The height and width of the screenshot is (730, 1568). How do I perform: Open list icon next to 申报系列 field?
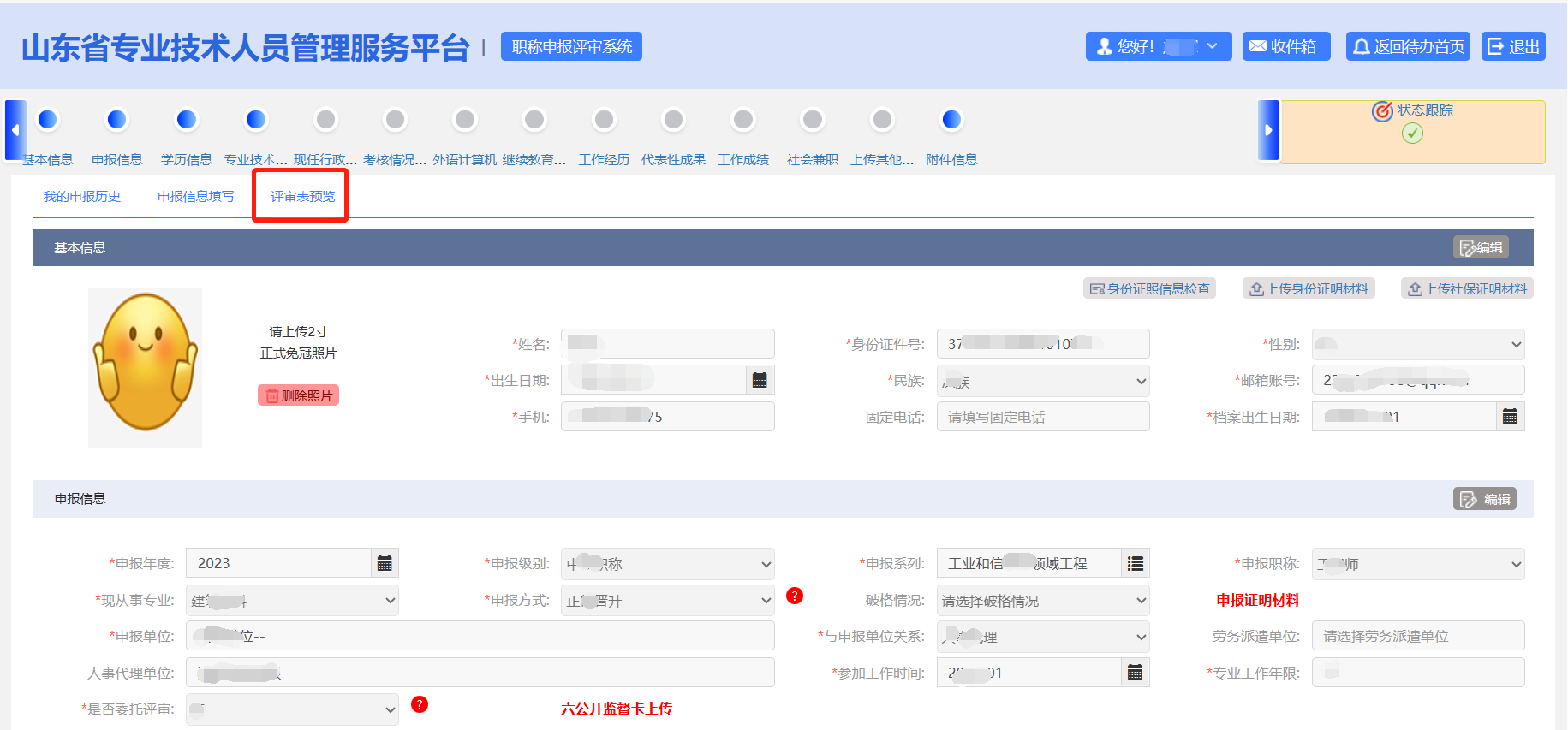coord(1135,563)
